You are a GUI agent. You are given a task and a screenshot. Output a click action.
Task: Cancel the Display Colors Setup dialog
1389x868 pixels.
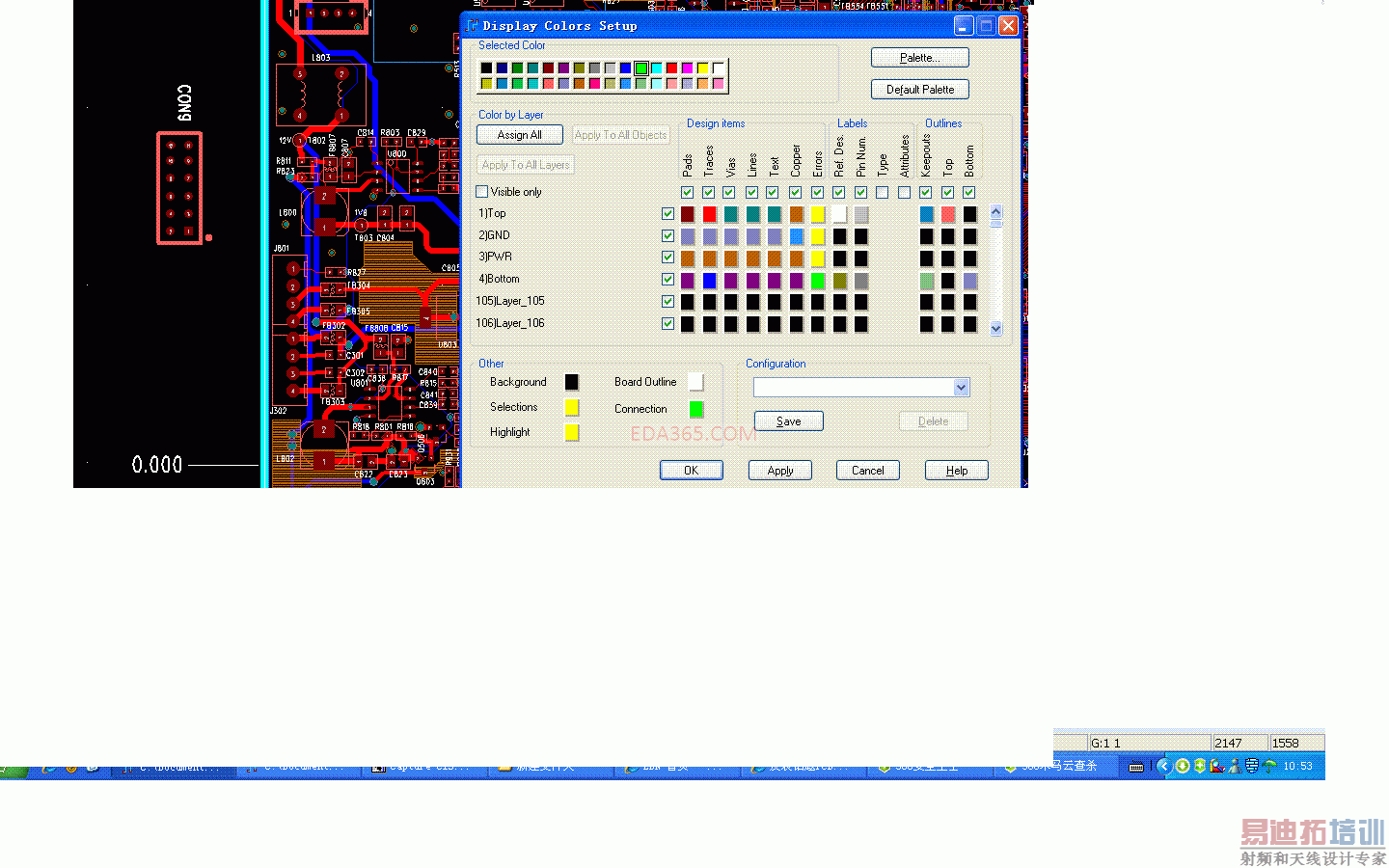coord(868,471)
